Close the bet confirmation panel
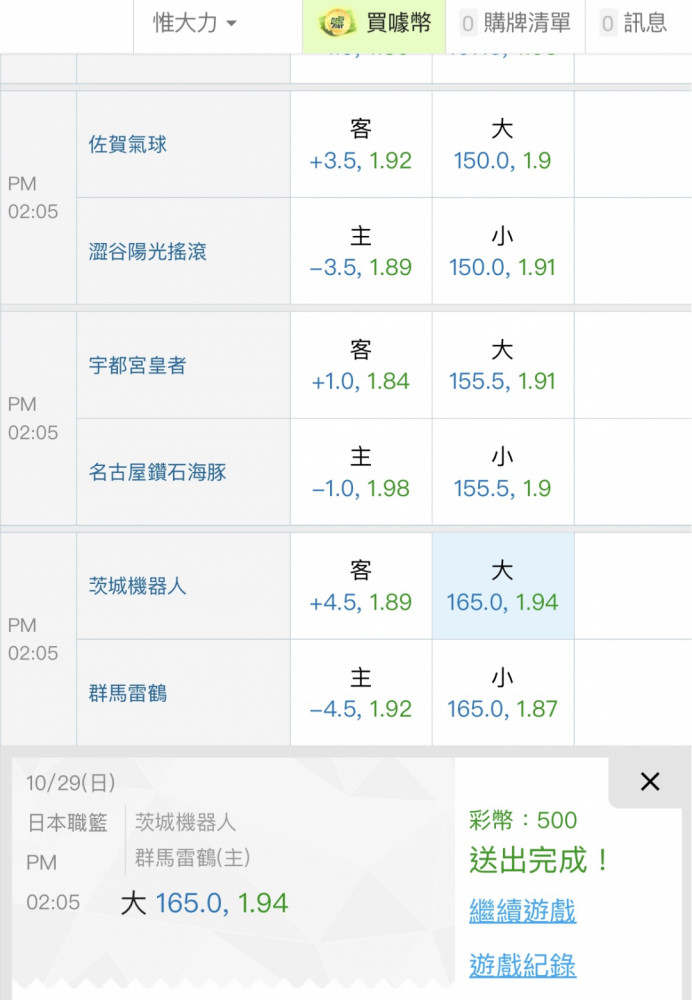692x1000 pixels. coord(649,781)
